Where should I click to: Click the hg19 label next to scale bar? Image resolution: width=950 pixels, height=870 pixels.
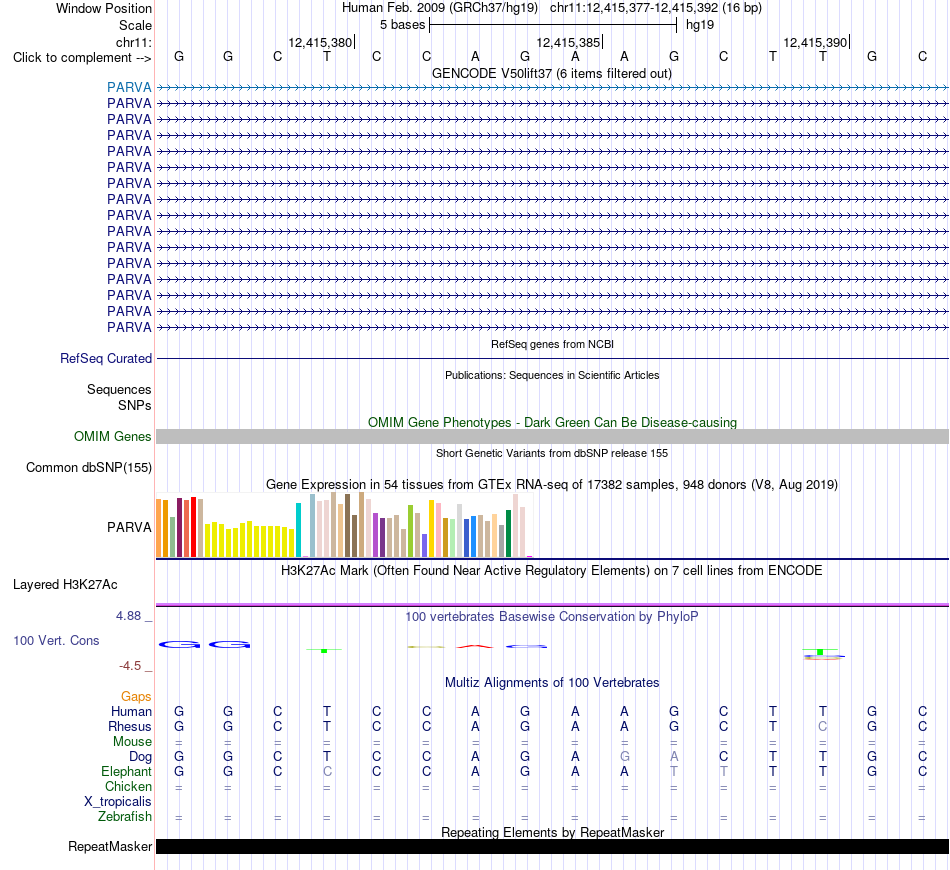pyautogui.click(x=700, y=25)
